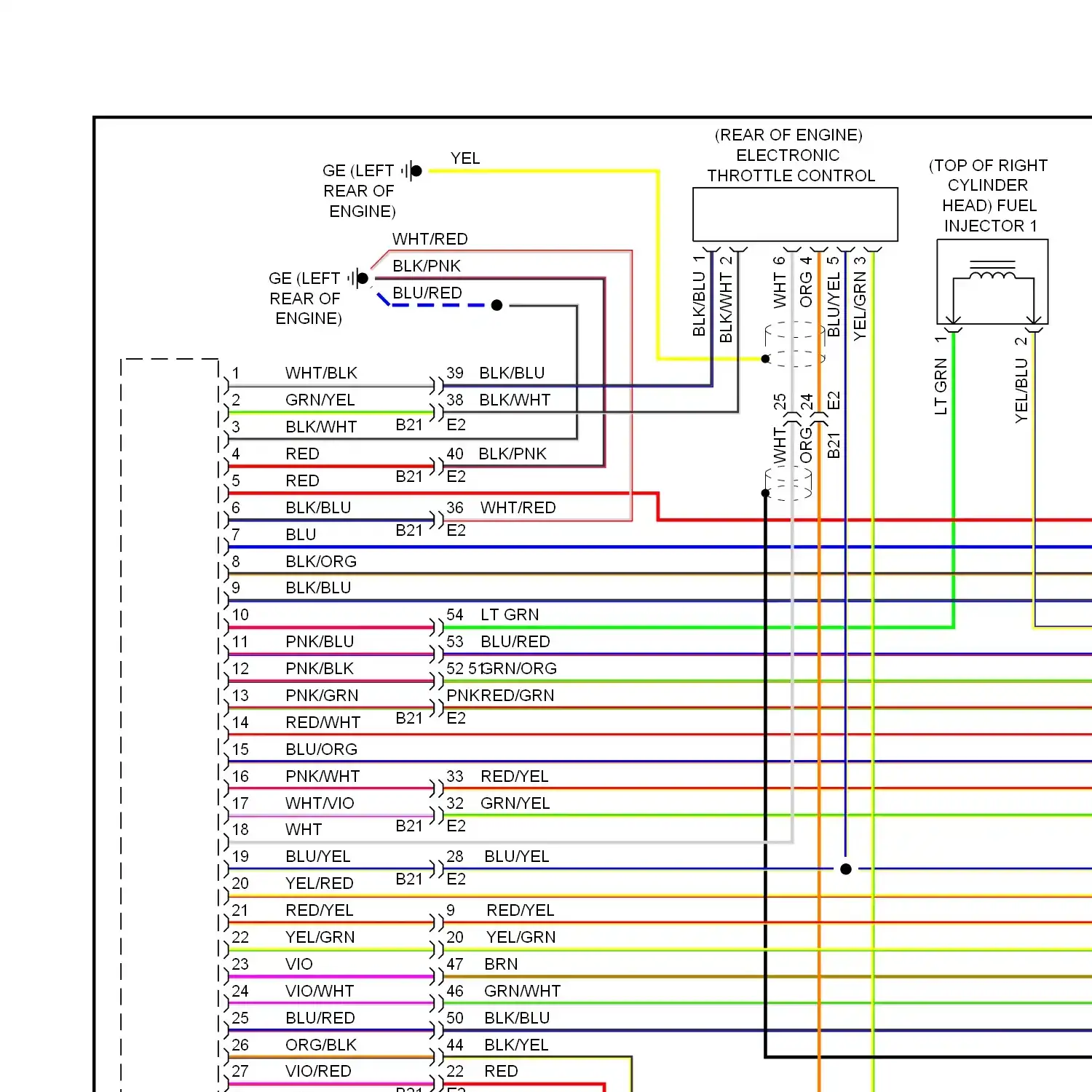Click pin 4 'RED' label

pos(302,454)
